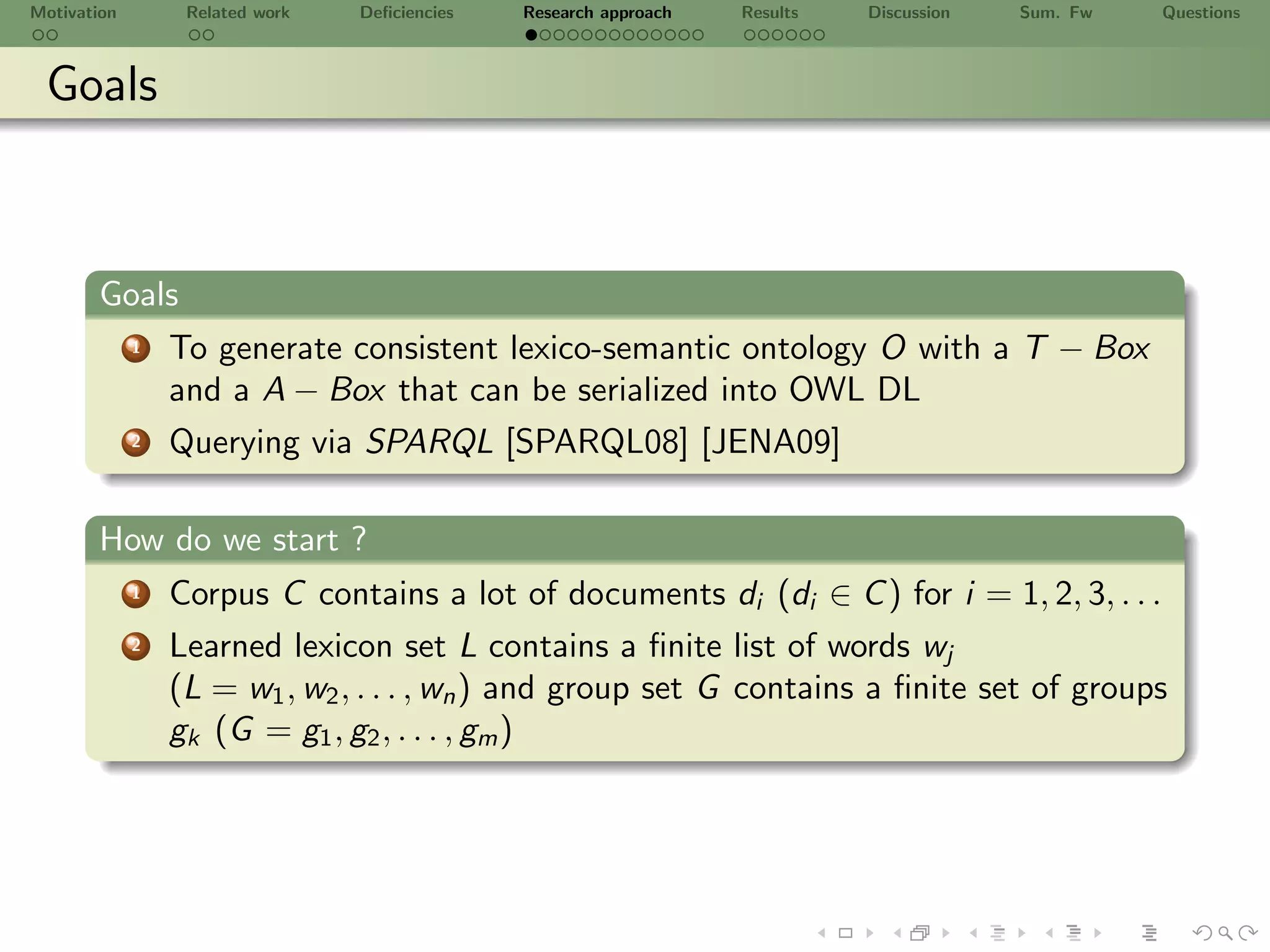Click filled current-slide dot under Research approach

point(531,35)
